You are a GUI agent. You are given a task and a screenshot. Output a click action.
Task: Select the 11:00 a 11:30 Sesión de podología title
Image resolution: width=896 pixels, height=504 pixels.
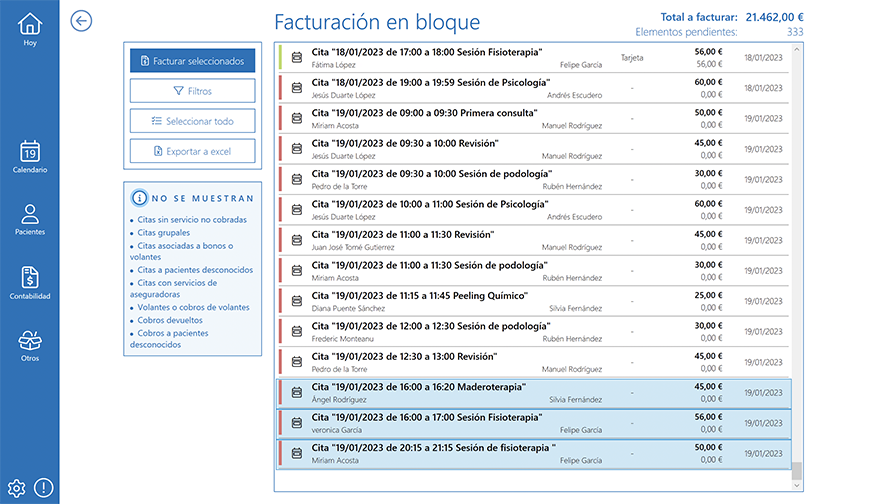tap(430, 265)
